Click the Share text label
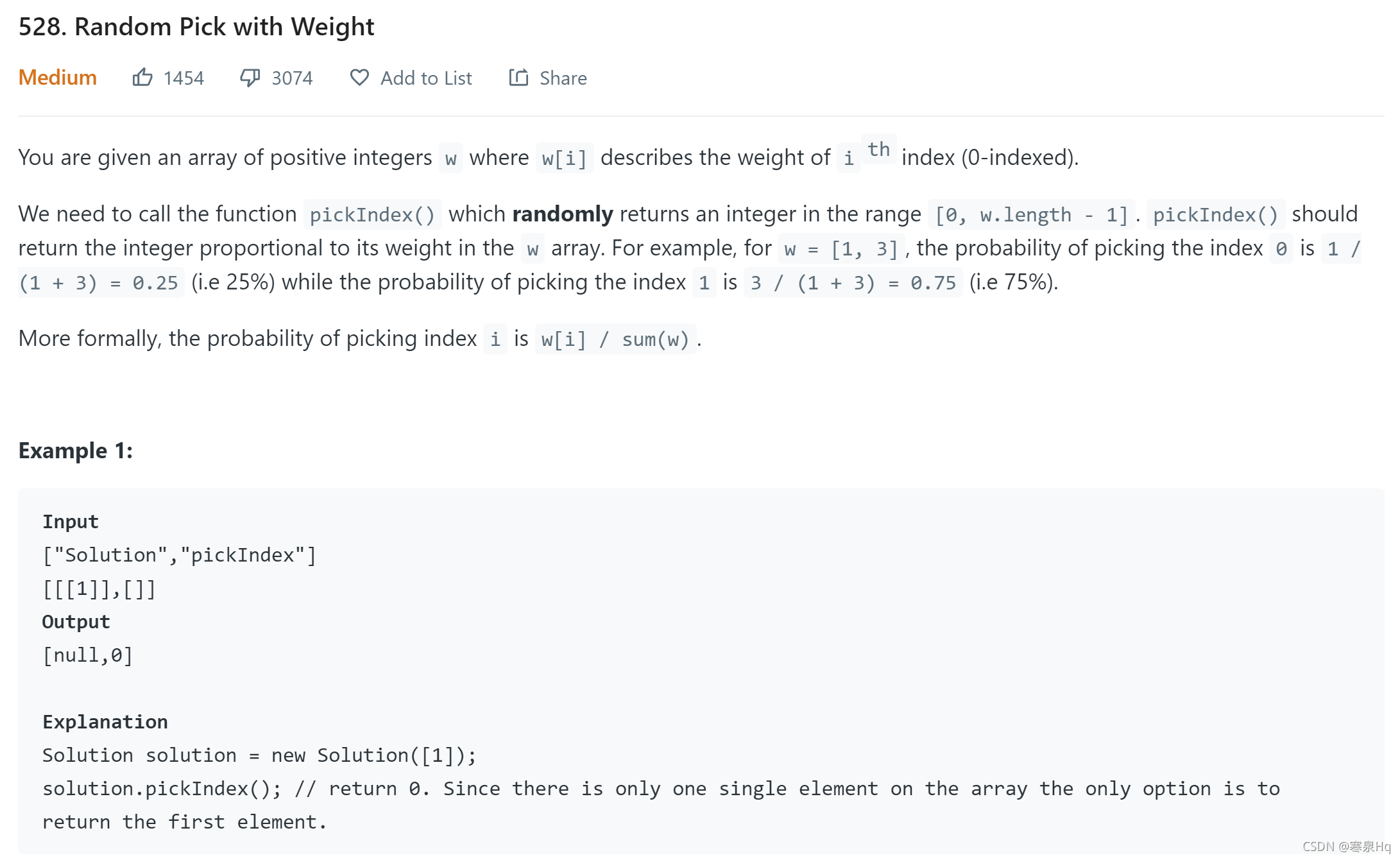The height and width of the screenshot is (860, 1400). [x=563, y=78]
